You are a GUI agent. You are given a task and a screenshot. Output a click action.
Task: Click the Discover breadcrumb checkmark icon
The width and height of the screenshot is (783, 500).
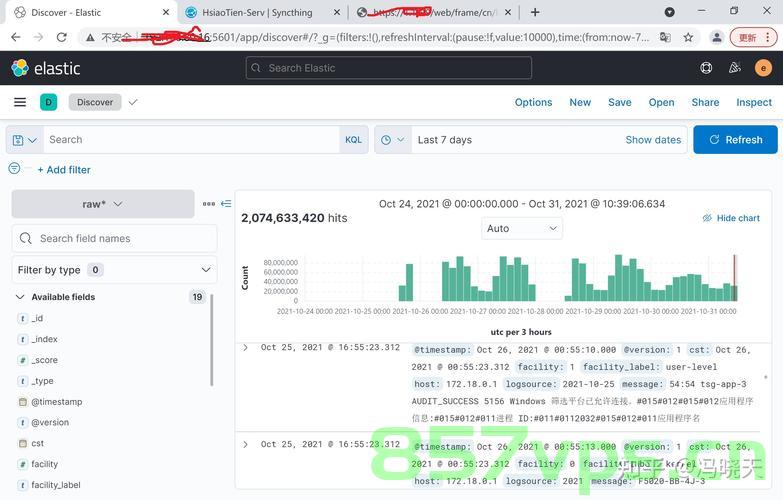[x=132, y=102]
